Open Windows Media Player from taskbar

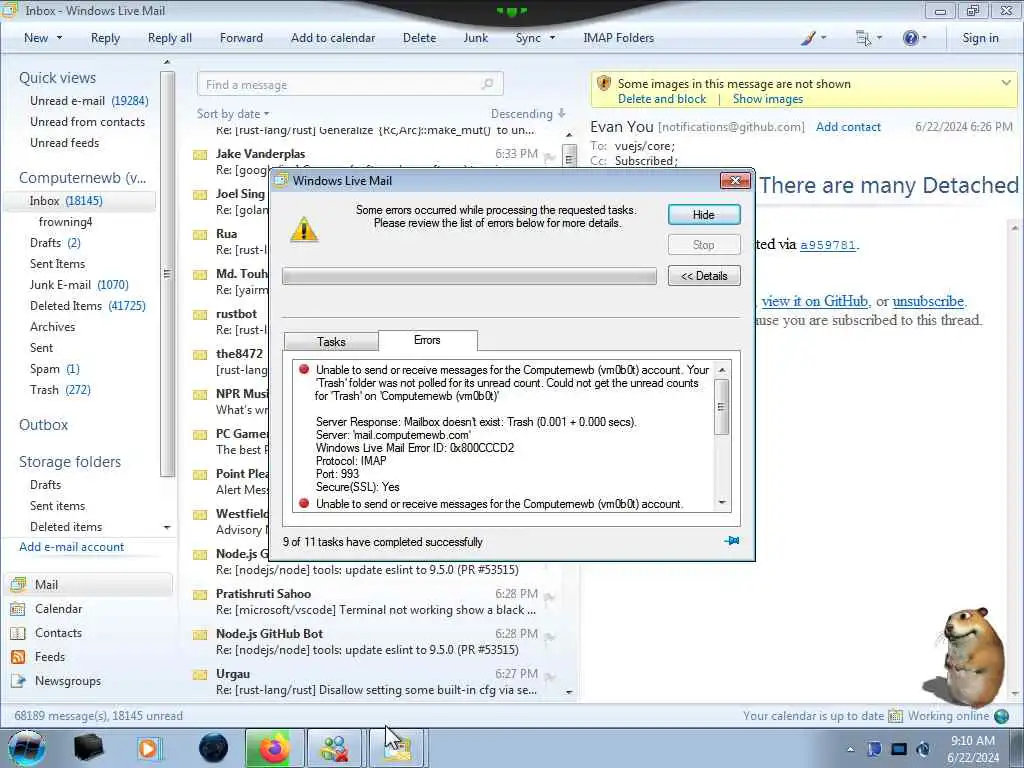(x=149, y=748)
